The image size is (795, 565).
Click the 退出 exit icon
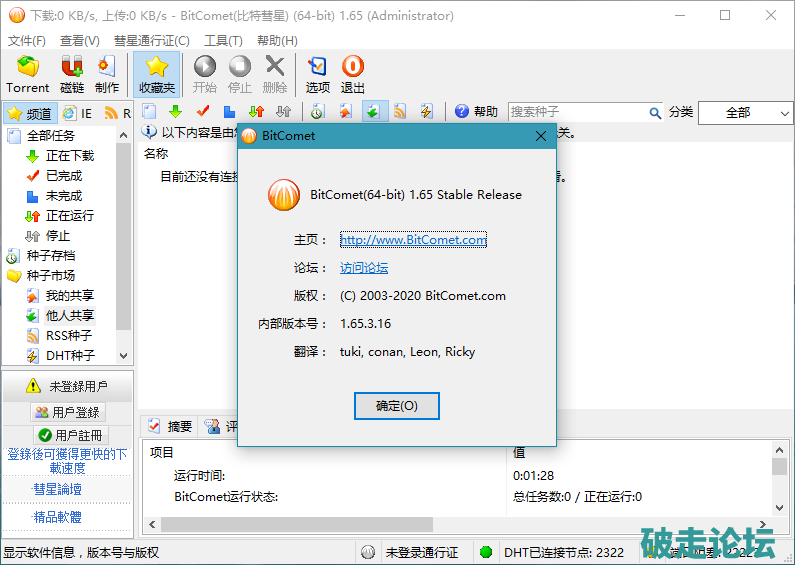pyautogui.click(x=353, y=68)
